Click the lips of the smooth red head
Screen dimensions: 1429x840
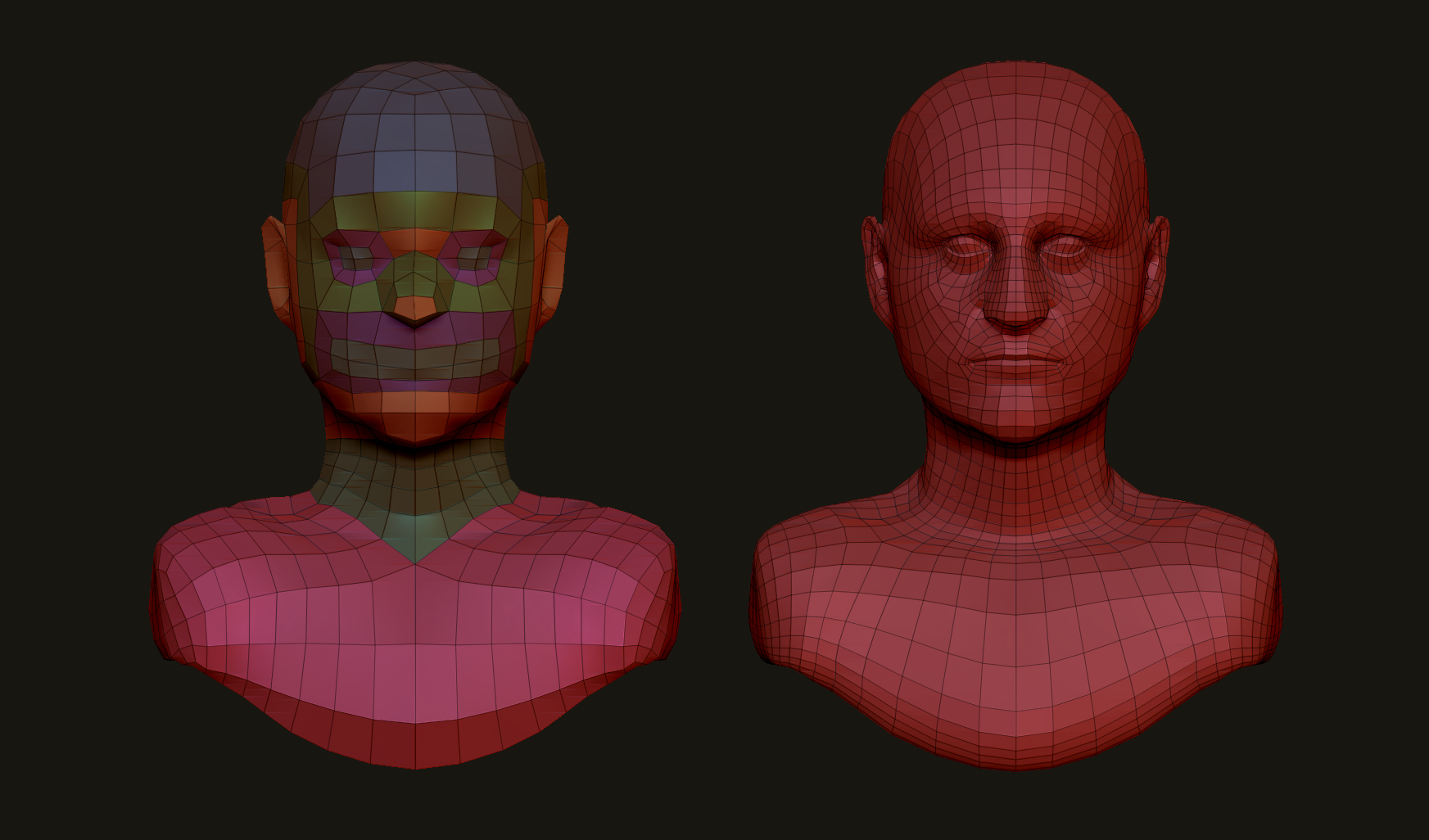1015,359
